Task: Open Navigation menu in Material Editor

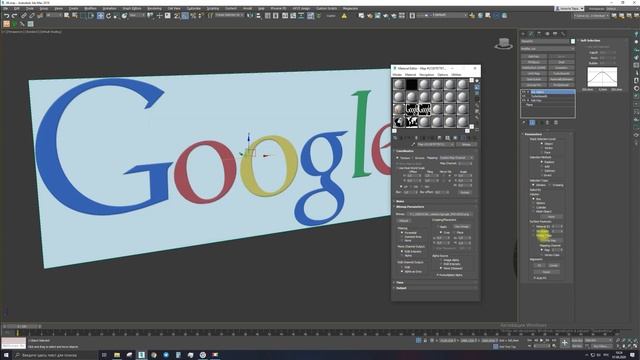Action: coord(427,75)
